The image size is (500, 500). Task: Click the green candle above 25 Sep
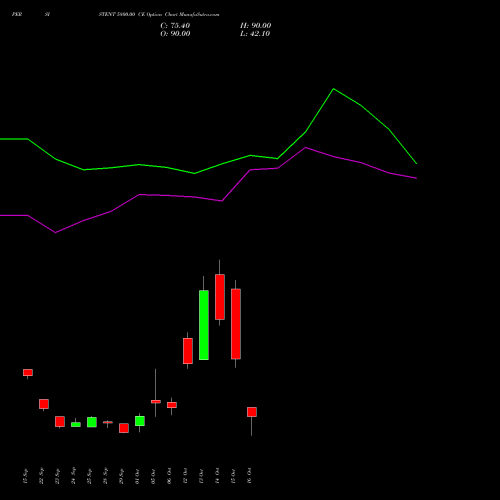[92, 422]
